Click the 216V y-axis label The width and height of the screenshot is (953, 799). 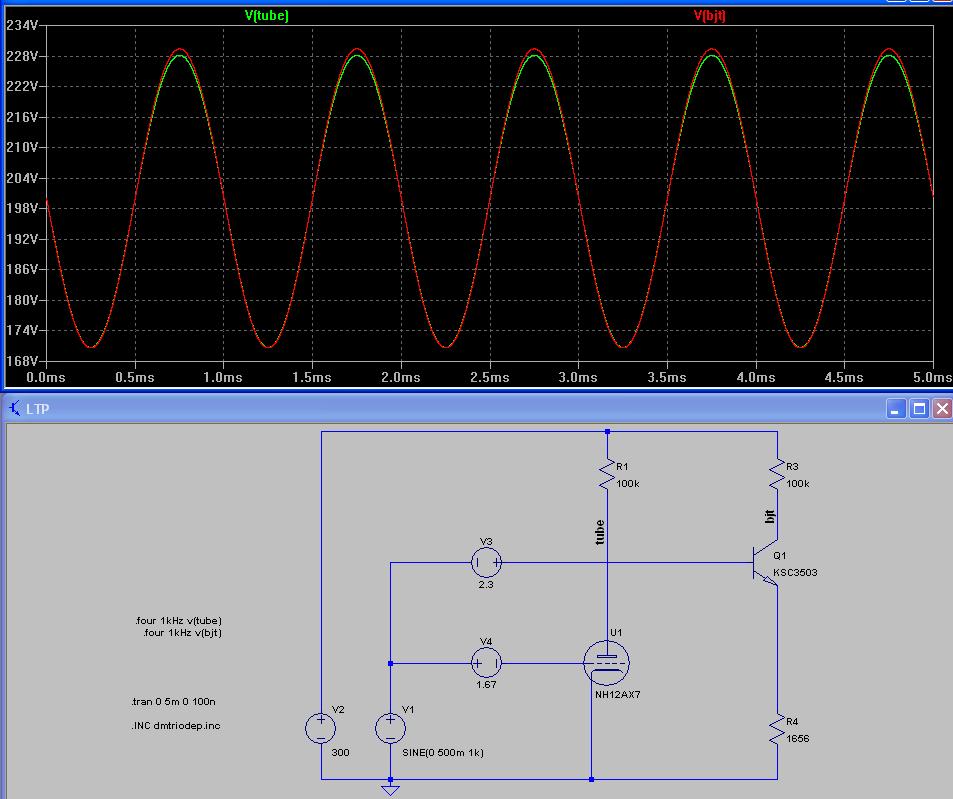[22, 117]
